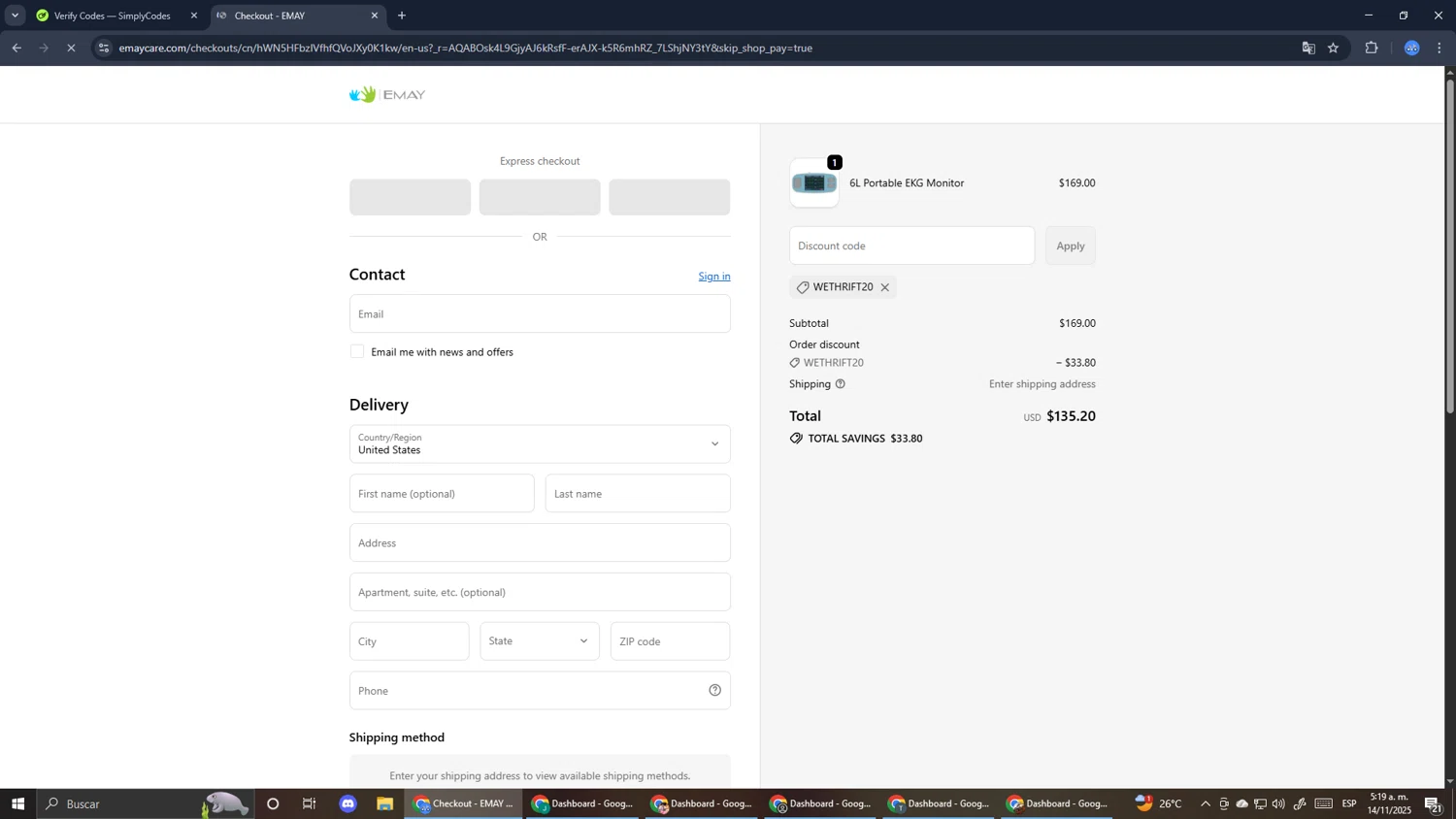Open Discord from taskbar
This screenshot has width=1456, height=819.
(348, 803)
